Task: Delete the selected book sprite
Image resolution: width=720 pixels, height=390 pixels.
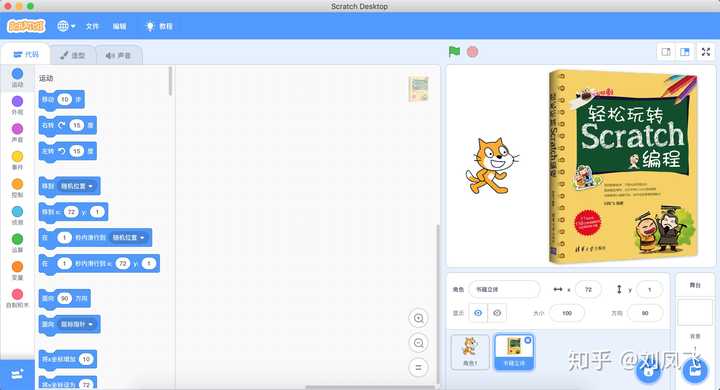Action: 528,340
